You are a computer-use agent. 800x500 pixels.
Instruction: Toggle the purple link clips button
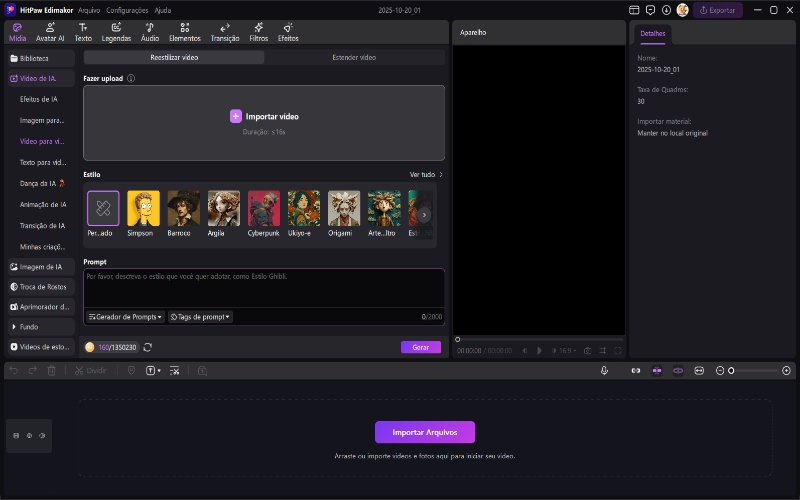click(x=678, y=370)
